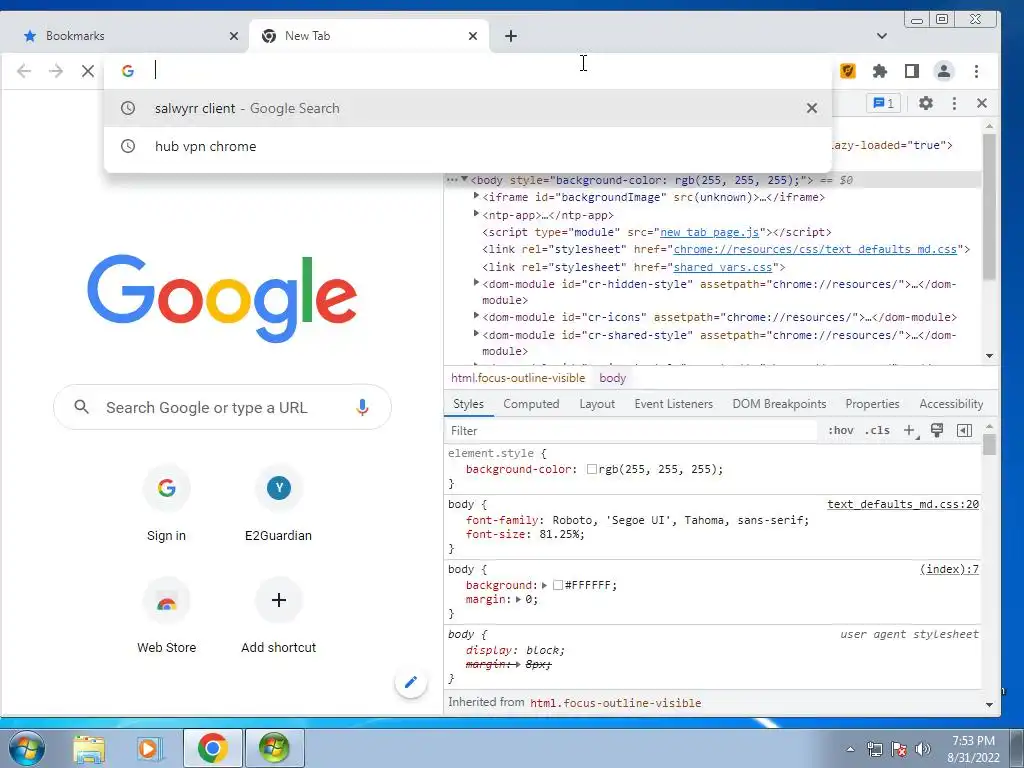The height and width of the screenshot is (768, 1024).
Task: Click the Add shortcut tile
Action: point(278,617)
